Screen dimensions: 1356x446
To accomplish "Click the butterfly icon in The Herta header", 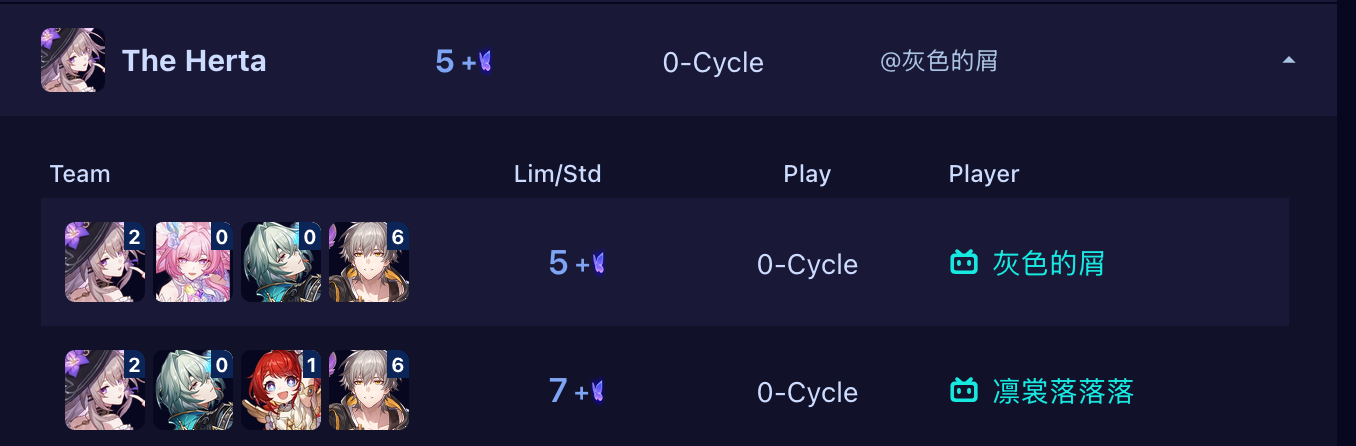I will pyautogui.click(x=485, y=62).
